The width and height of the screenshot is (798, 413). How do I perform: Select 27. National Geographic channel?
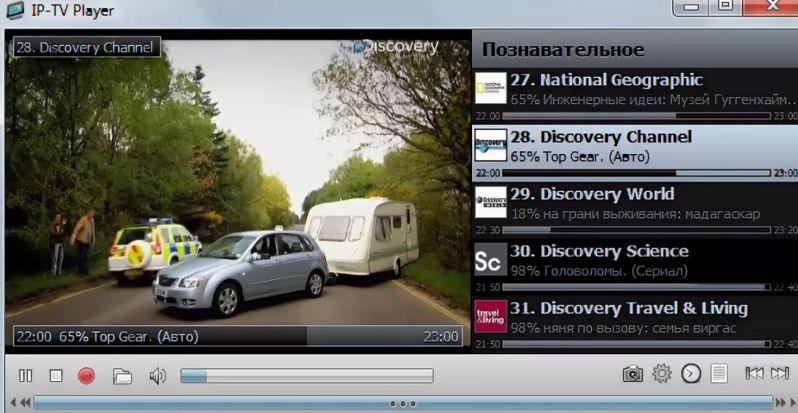[635, 96]
